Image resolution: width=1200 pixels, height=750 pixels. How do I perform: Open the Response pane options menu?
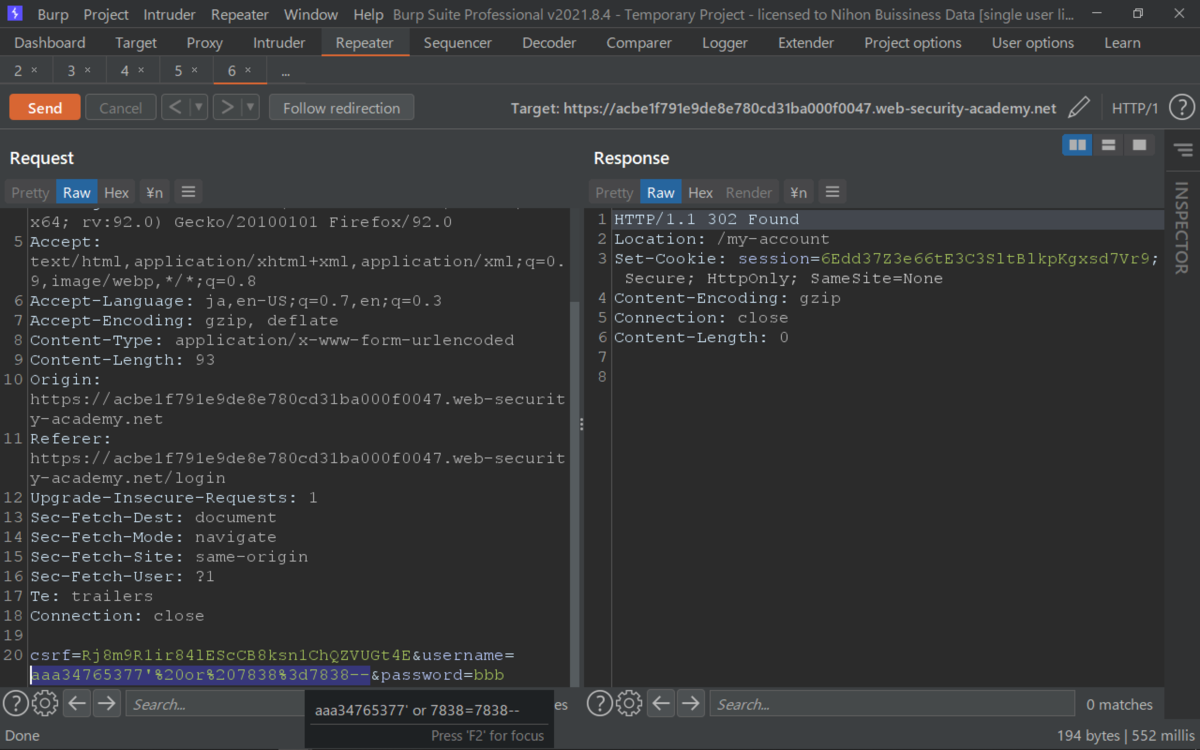[x=832, y=192]
